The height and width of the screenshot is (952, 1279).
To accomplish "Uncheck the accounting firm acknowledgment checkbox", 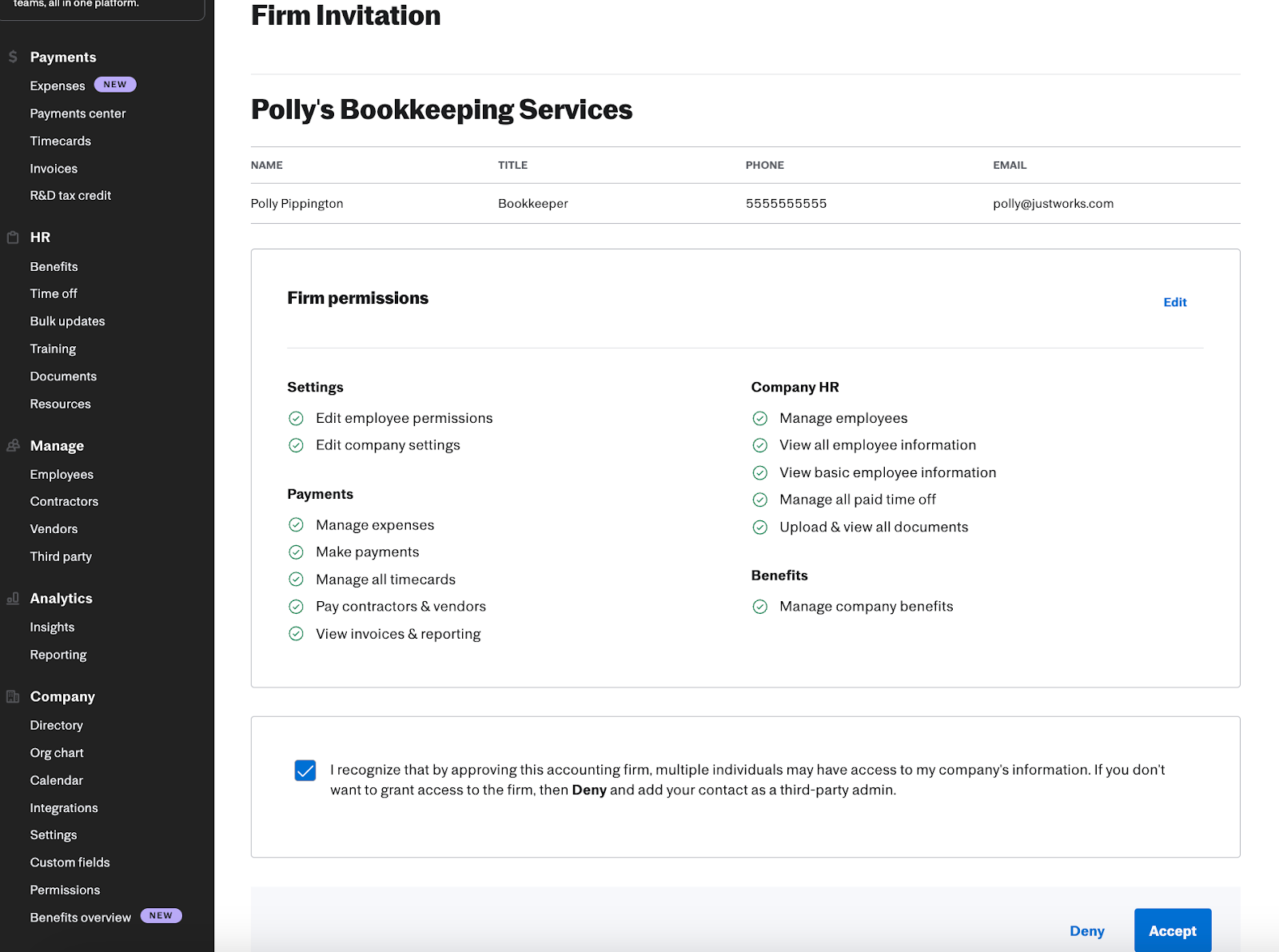I will pyautogui.click(x=305, y=770).
